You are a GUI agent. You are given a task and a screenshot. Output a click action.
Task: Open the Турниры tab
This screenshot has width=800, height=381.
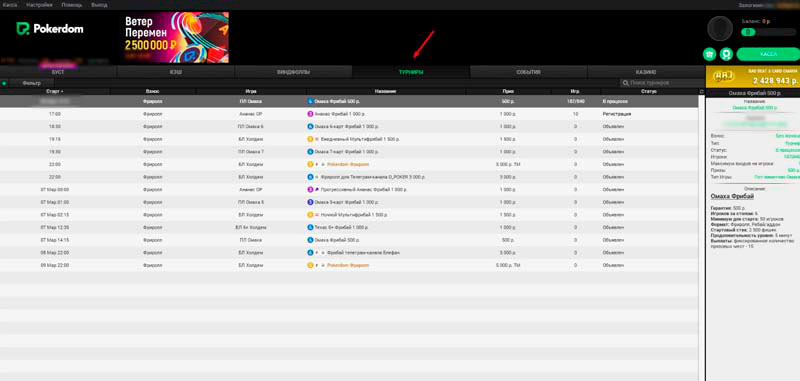click(x=411, y=72)
